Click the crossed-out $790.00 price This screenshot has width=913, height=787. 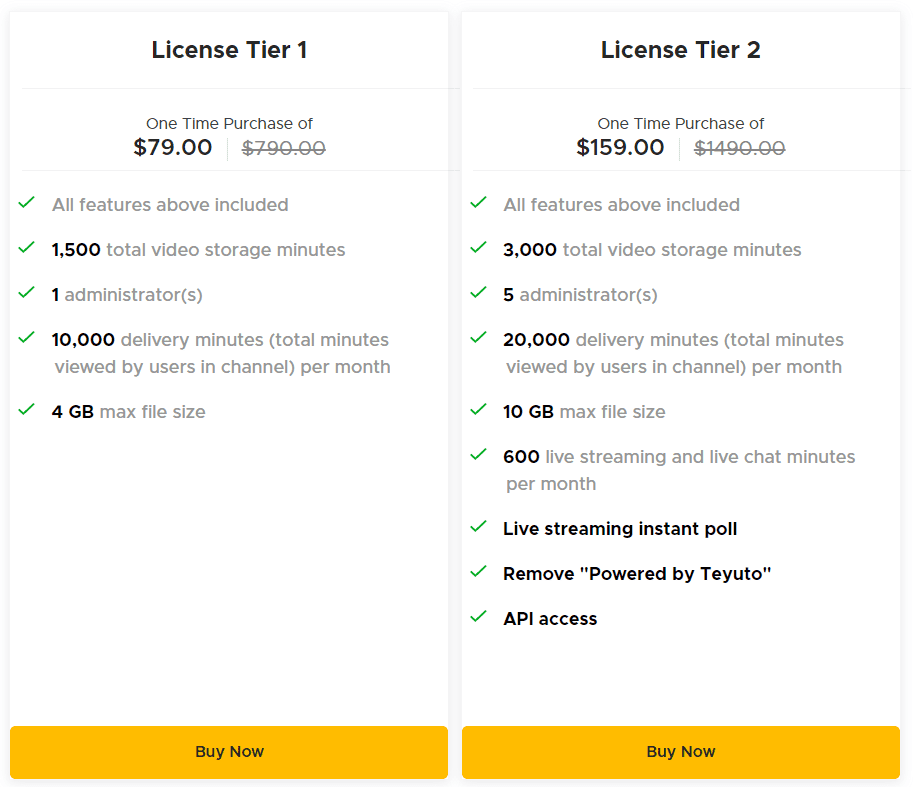tap(284, 149)
